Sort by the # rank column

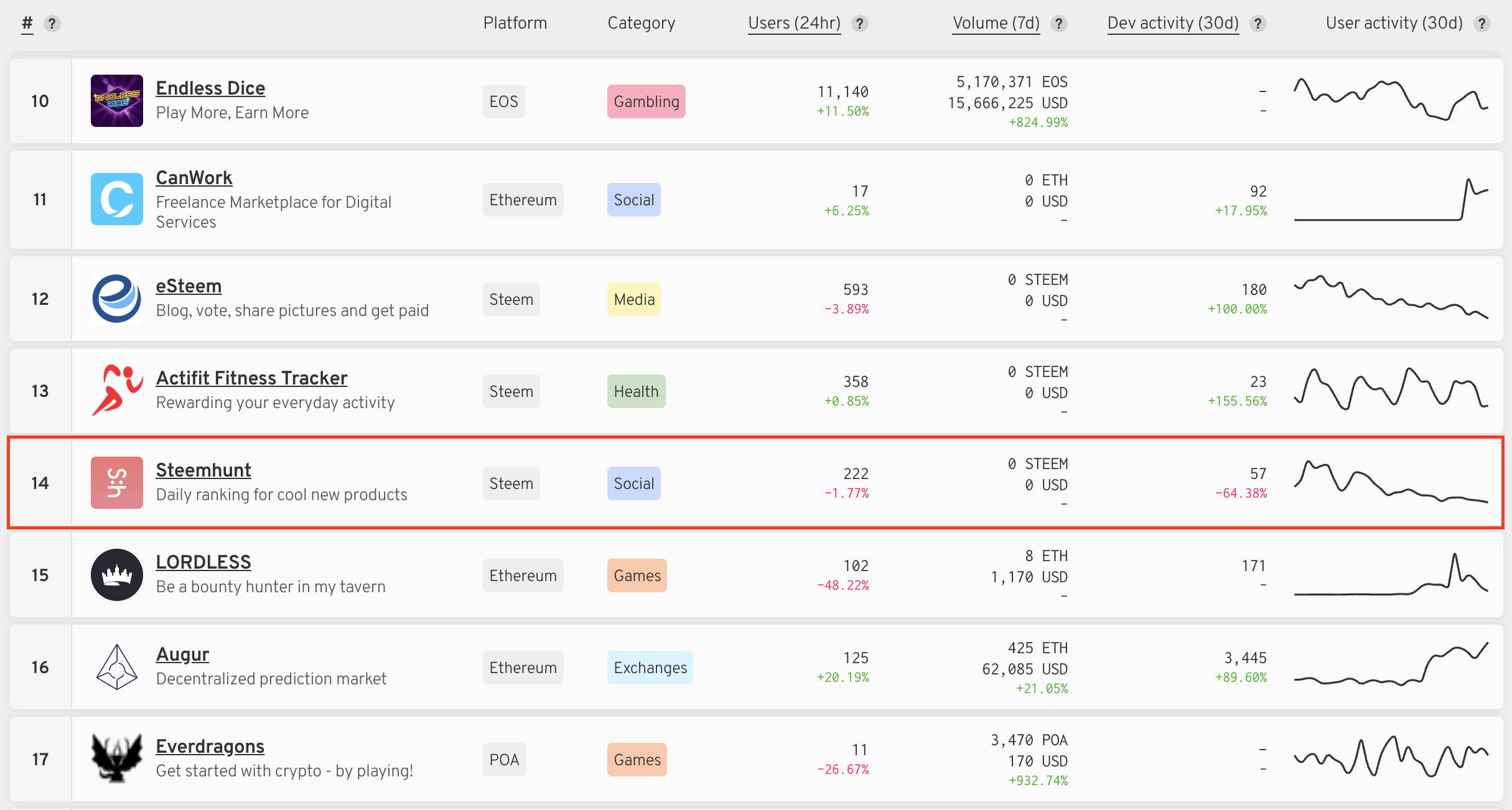(x=27, y=24)
